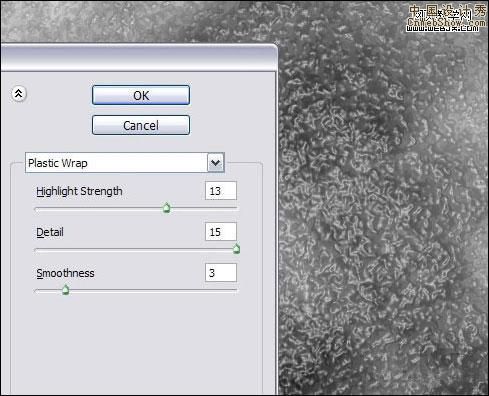Collapse the filter thumbnails with the double-chevron icon
Screen dimensions: 489x396
coord(19,94)
